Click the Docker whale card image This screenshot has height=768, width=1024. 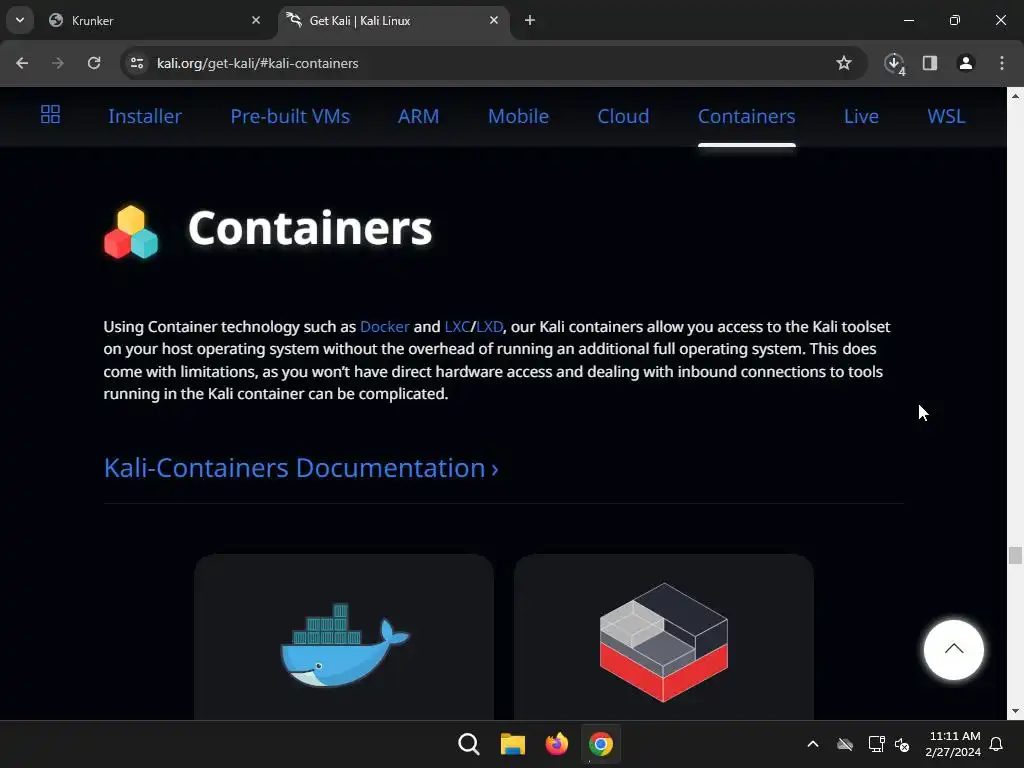pos(345,644)
